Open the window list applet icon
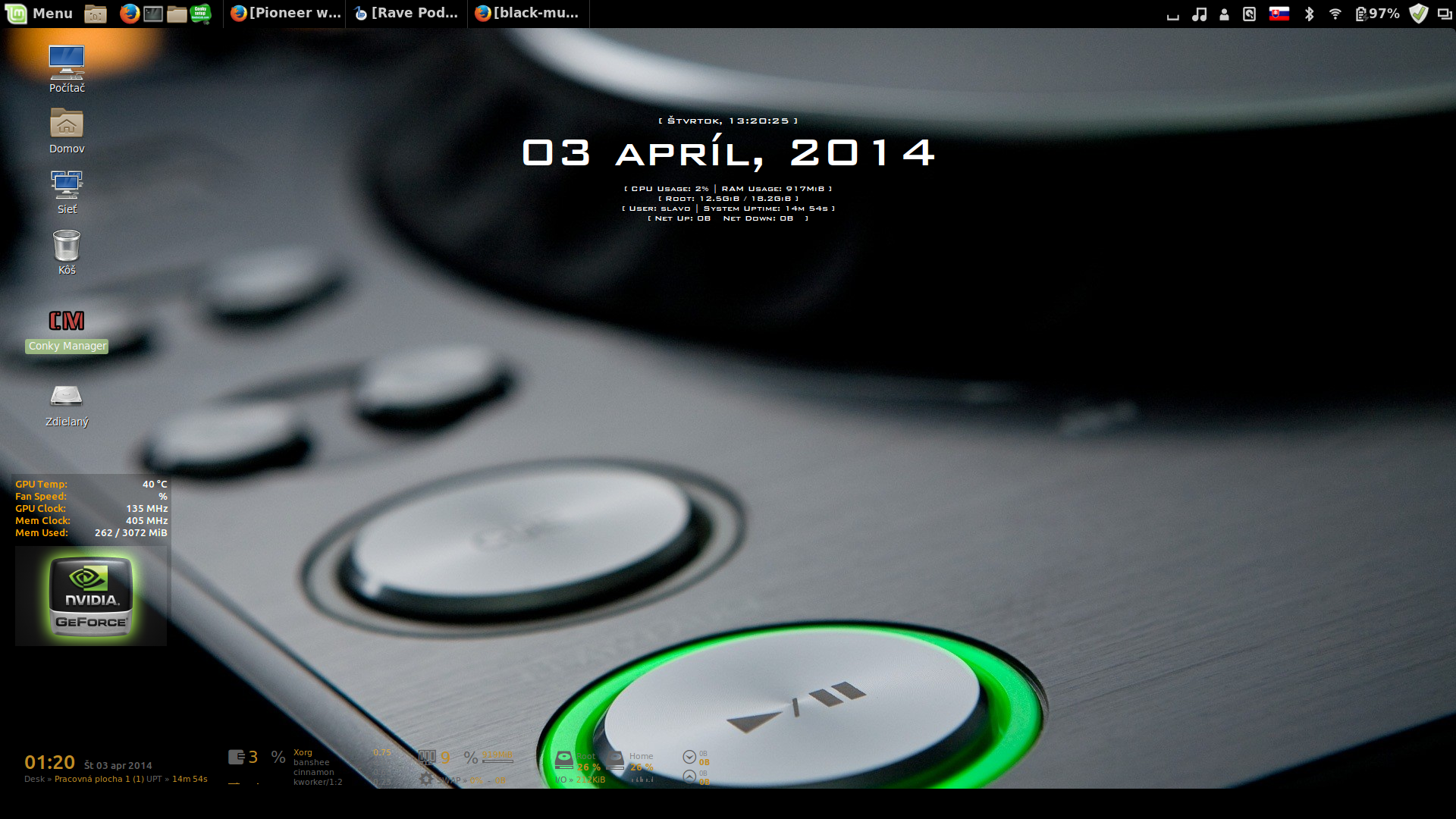The height and width of the screenshot is (819, 1456). pos(1445,14)
